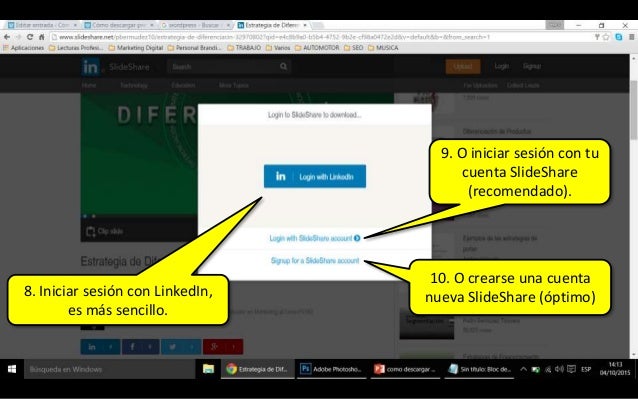The image size is (638, 399).
Task: Open the More Topics navigation item
Action: tap(234, 85)
